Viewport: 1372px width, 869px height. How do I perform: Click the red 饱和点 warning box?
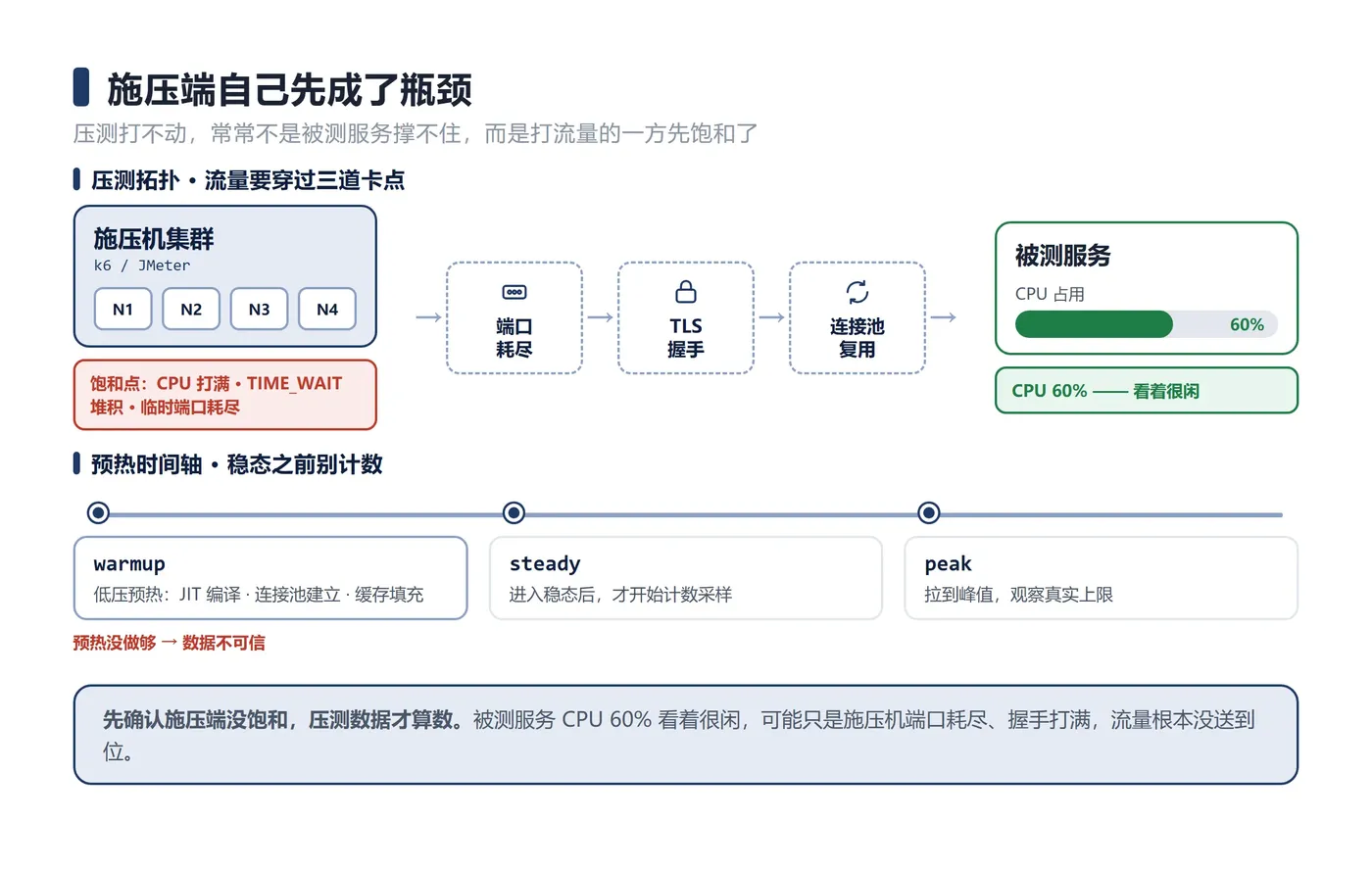click(225, 395)
